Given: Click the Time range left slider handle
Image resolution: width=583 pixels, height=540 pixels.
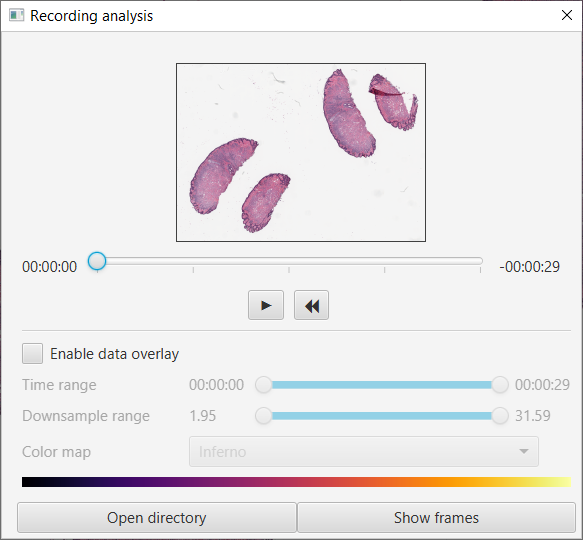Looking at the screenshot, I should (264, 385).
